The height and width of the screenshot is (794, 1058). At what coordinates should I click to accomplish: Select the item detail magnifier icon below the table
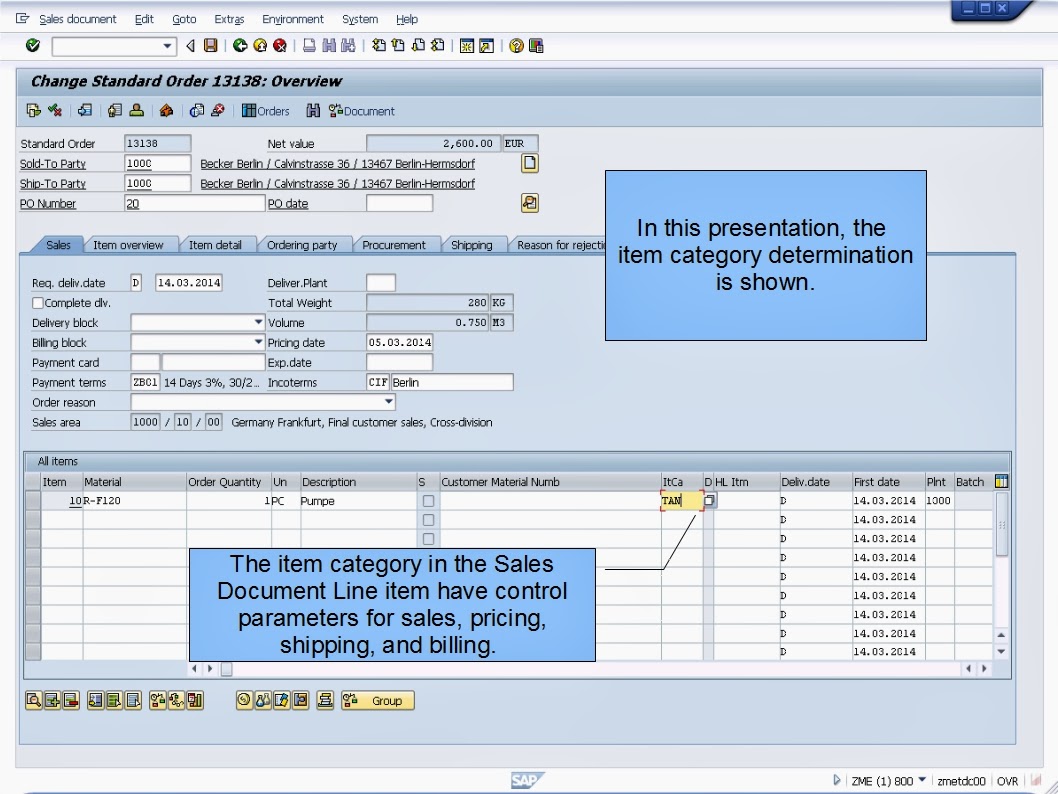point(32,700)
